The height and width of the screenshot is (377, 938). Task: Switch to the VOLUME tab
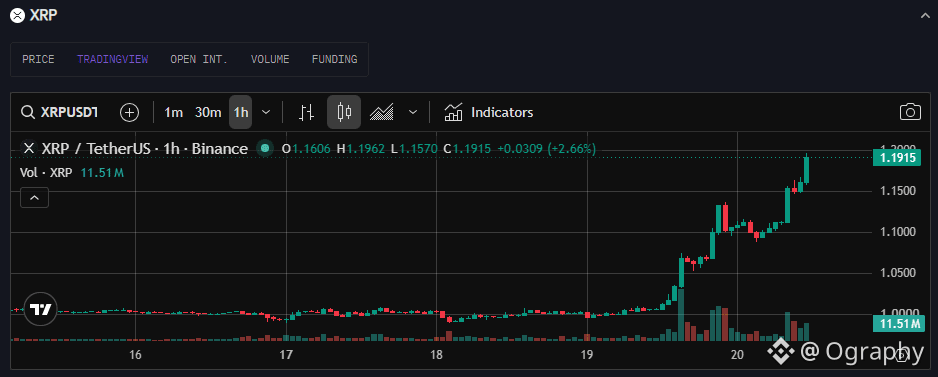270,59
